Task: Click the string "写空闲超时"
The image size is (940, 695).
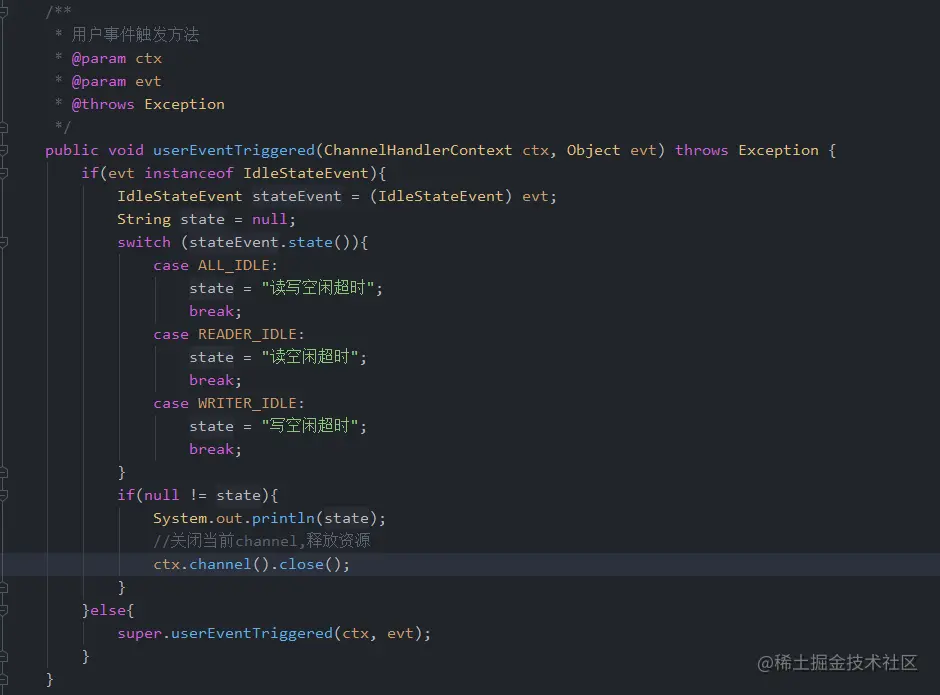Action: pos(310,426)
